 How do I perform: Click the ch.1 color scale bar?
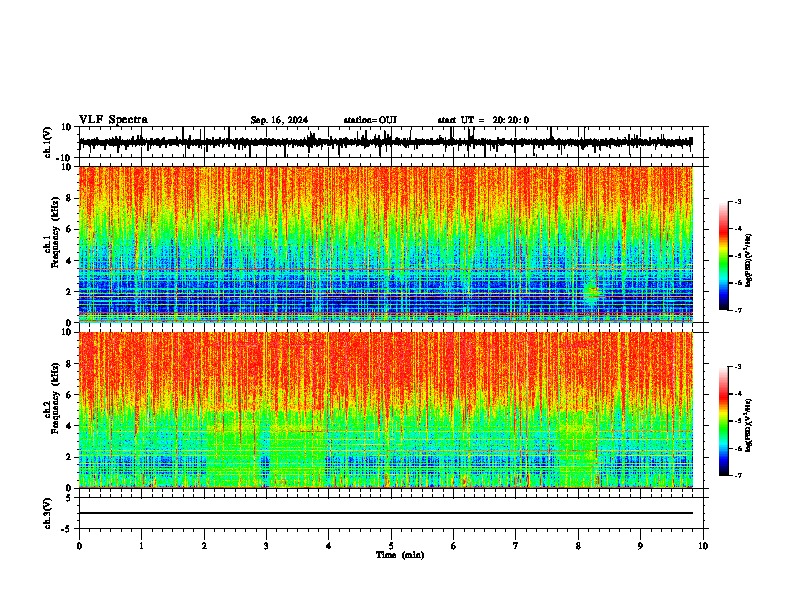[x=723, y=256]
